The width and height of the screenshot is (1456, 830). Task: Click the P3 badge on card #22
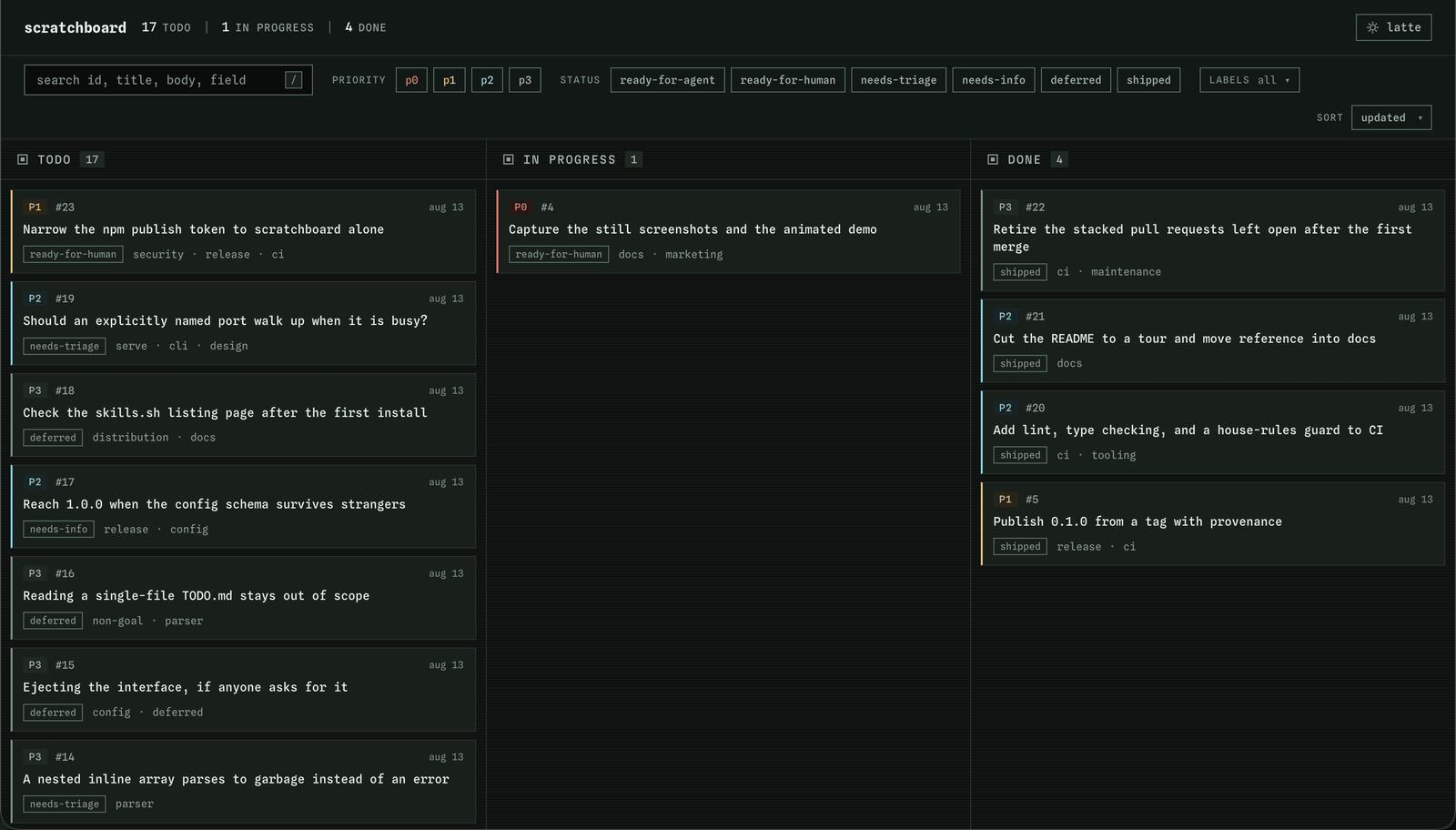tap(1005, 207)
